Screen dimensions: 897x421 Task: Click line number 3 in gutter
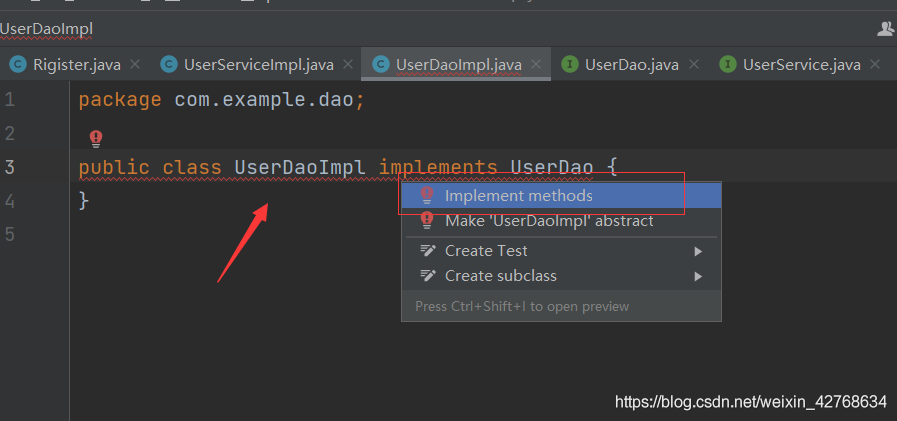[9, 168]
